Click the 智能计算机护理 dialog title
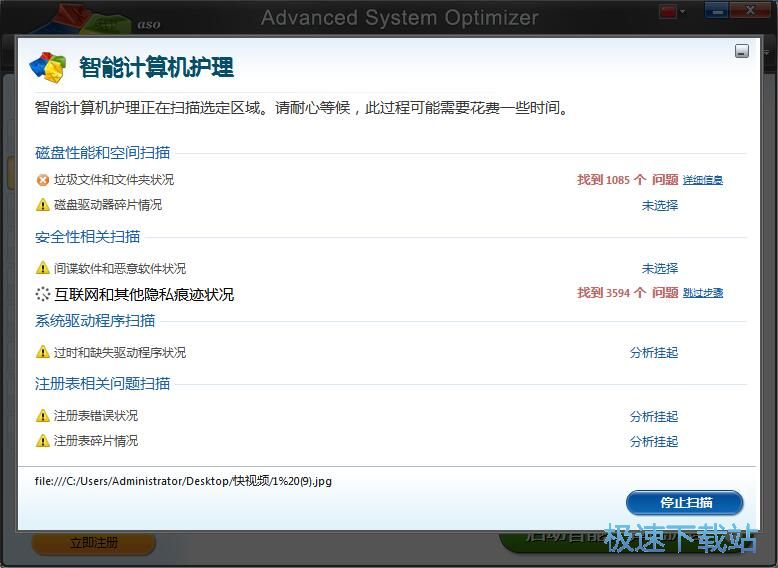The image size is (778, 568). (156, 67)
